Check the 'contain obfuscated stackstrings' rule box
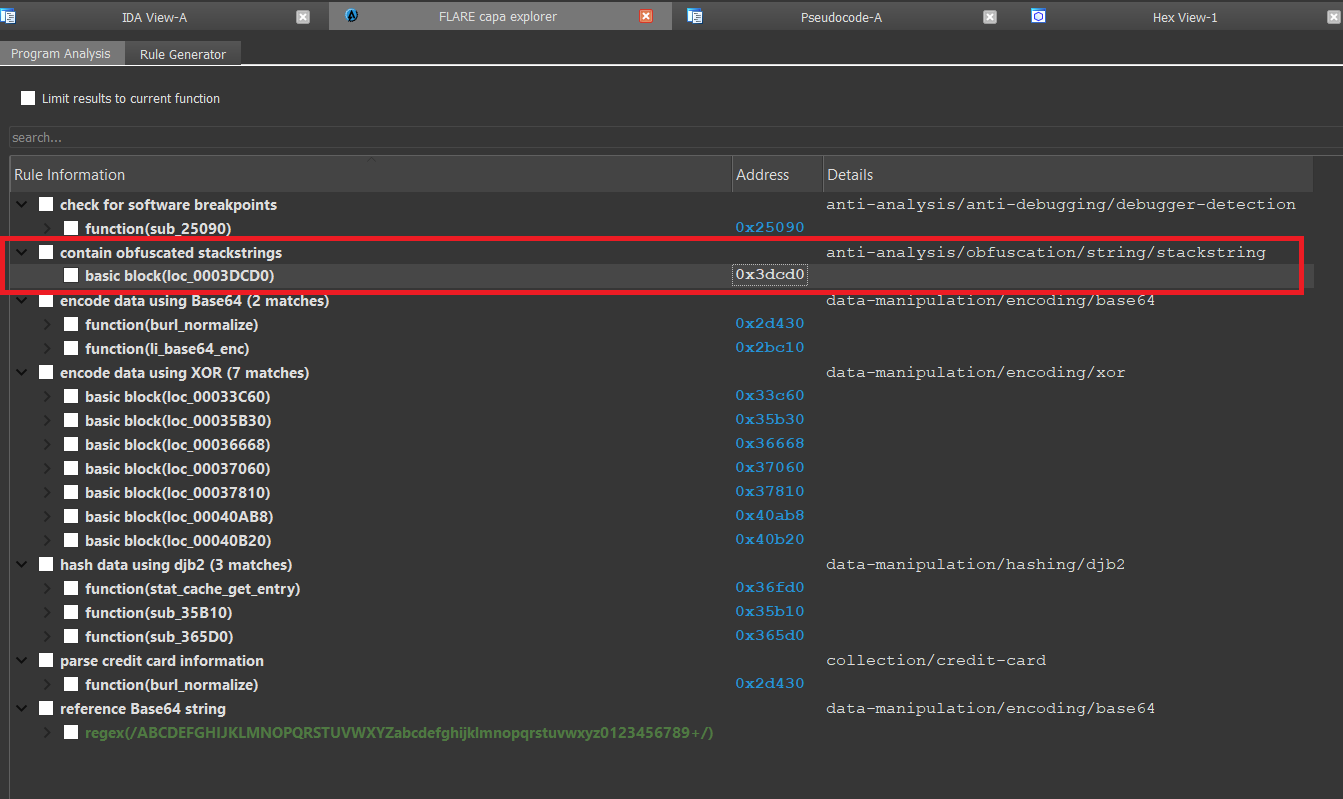 pyautogui.click(x=46, y=253)
